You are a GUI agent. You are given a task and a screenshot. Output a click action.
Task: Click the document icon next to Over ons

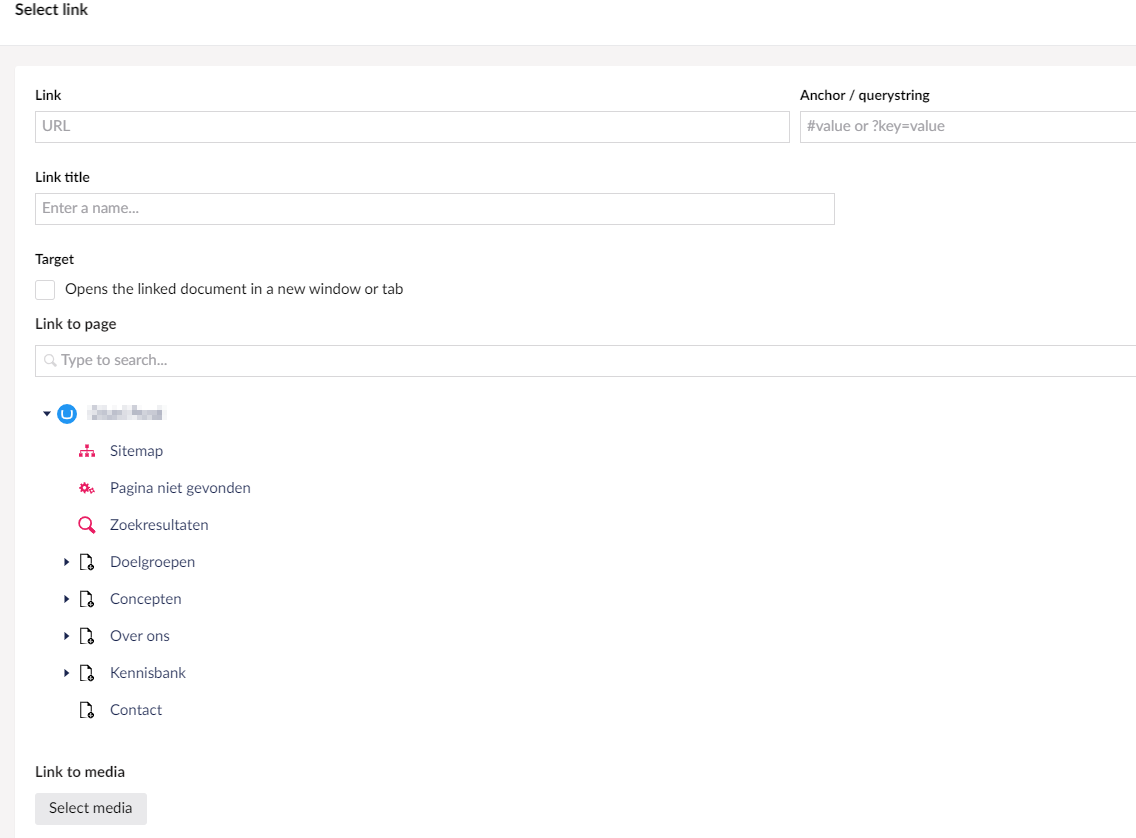click(x=87, y=635)
